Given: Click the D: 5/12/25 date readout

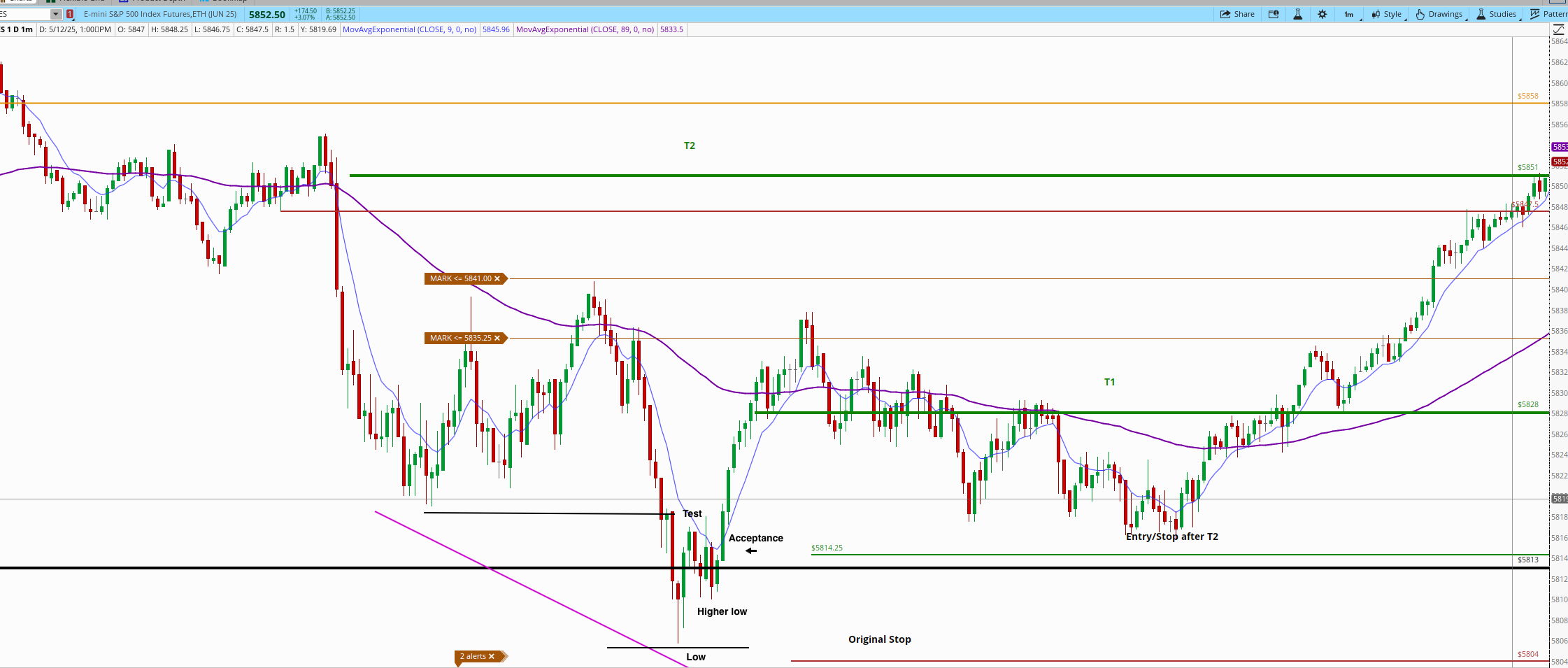Looking at the screenshot, I should (x=75, y=29).
